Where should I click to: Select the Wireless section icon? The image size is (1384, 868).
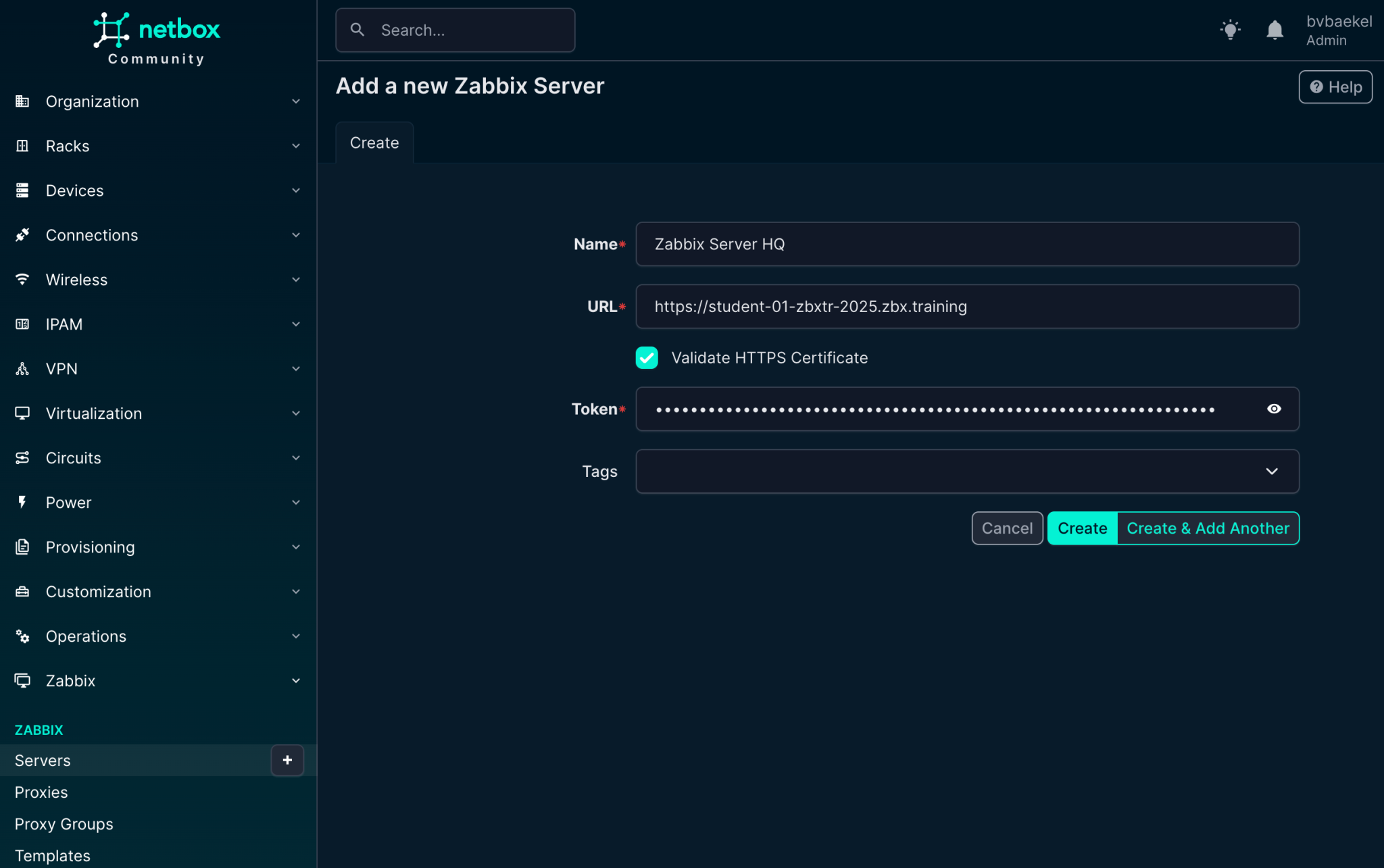22,279
